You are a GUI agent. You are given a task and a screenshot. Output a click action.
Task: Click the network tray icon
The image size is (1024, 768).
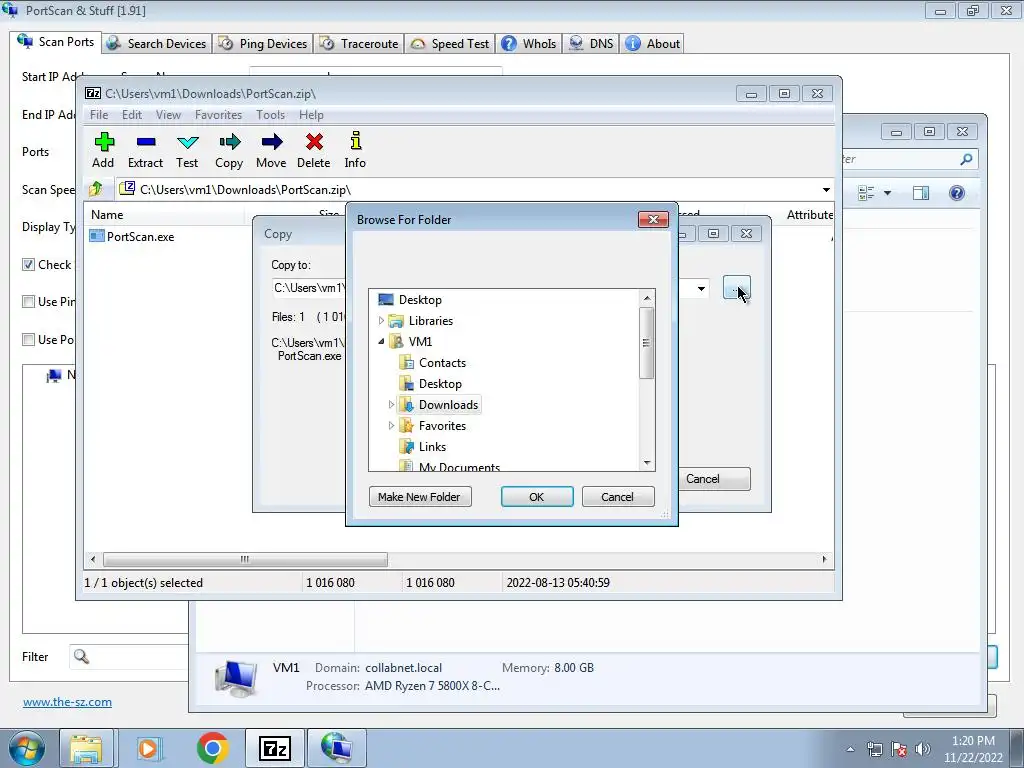(874, 749)
